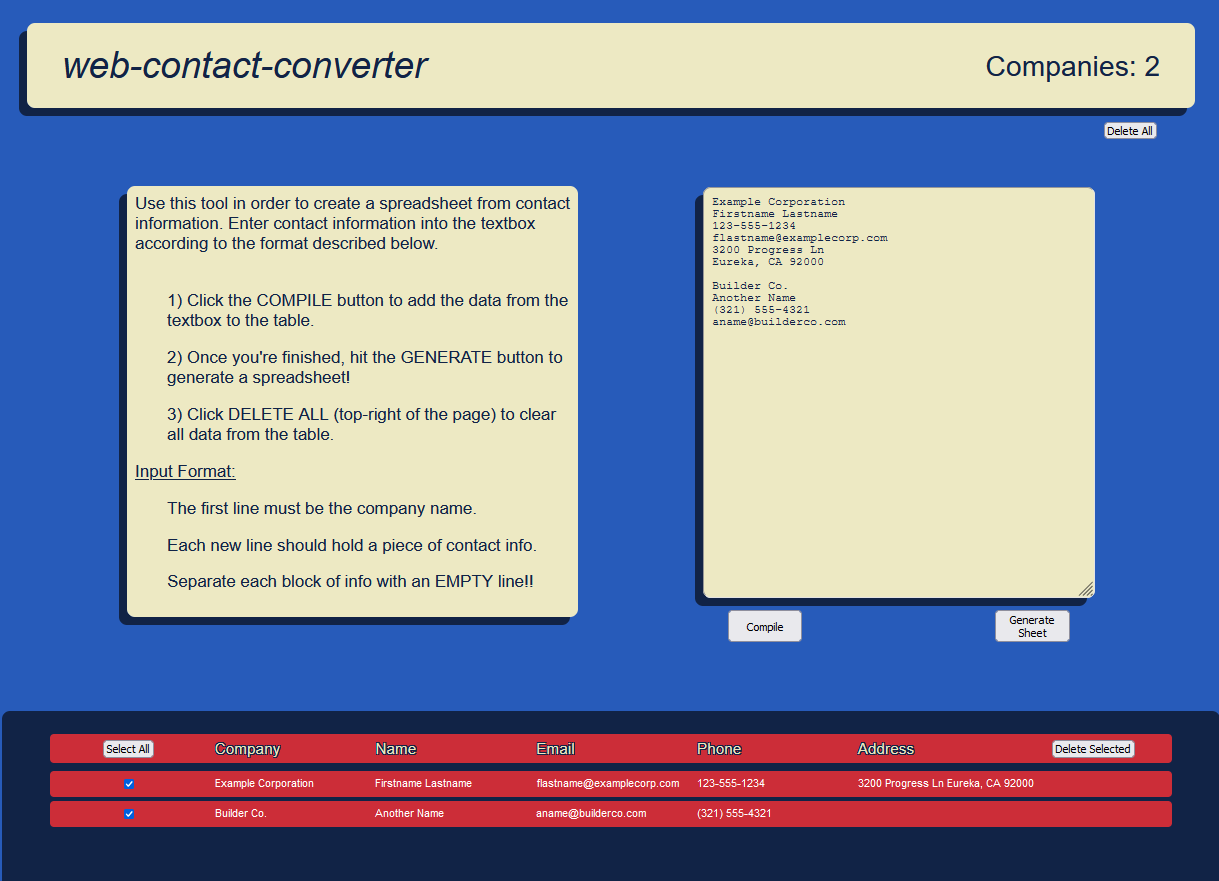Click the Example Corporation company cell
The width and height of the screenshot is (1219, 881).
(264, 784)
